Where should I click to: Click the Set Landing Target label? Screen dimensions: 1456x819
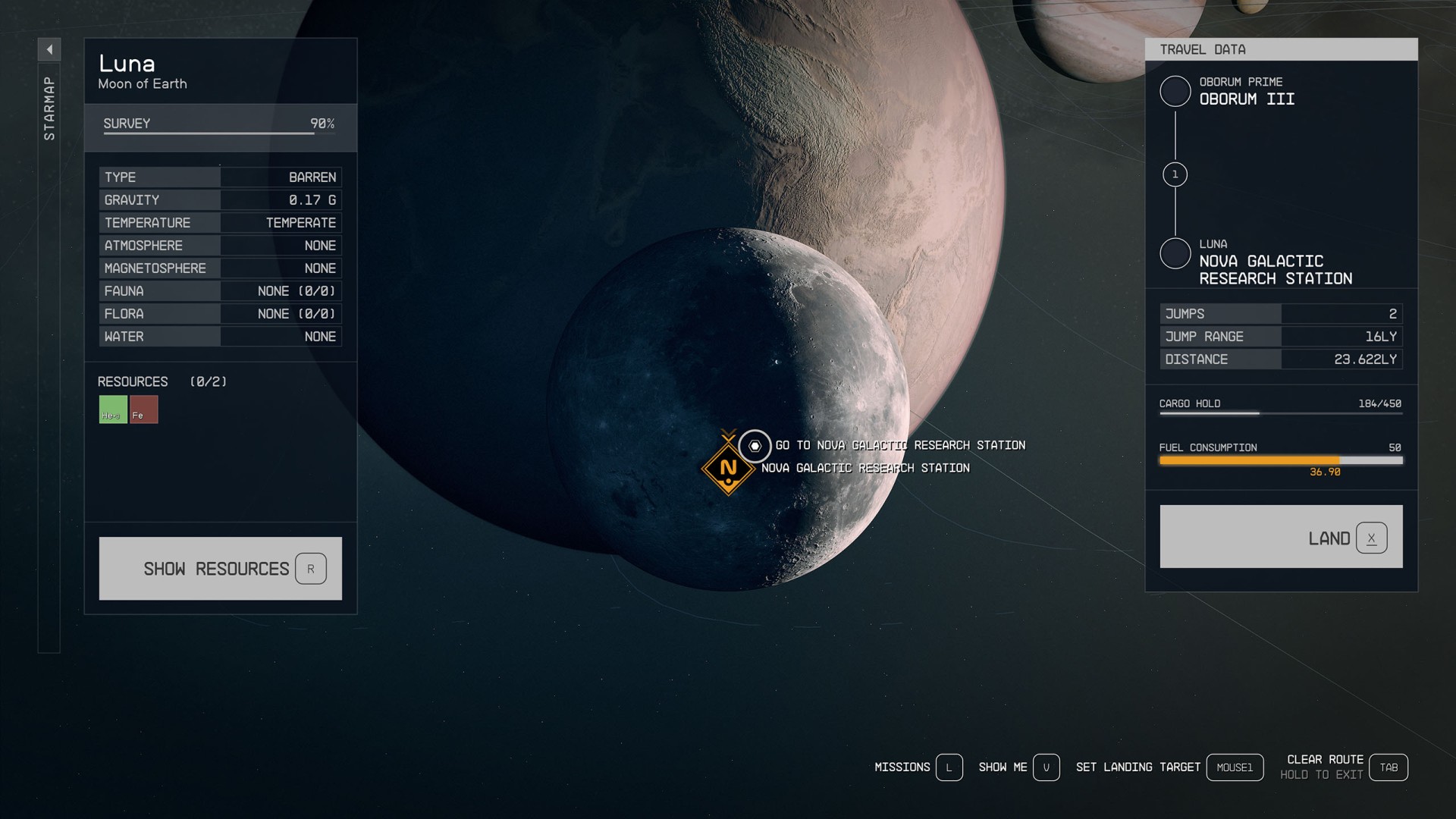pos(1137,767)
